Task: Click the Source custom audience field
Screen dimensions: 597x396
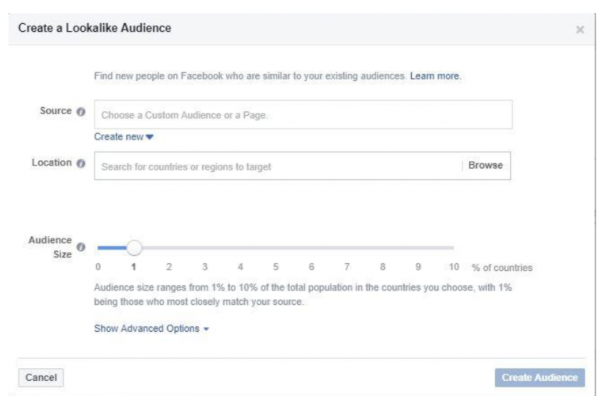Action: tap(303, 115)
